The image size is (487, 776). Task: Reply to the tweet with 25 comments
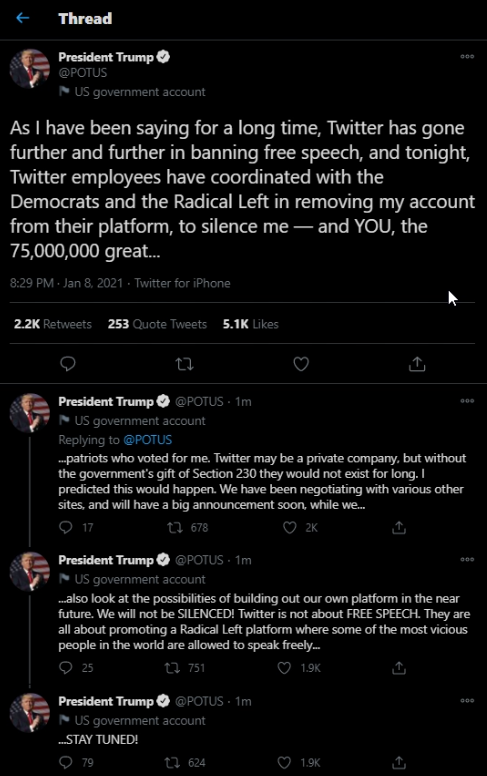pyautogui.click(x=66, y=668)
